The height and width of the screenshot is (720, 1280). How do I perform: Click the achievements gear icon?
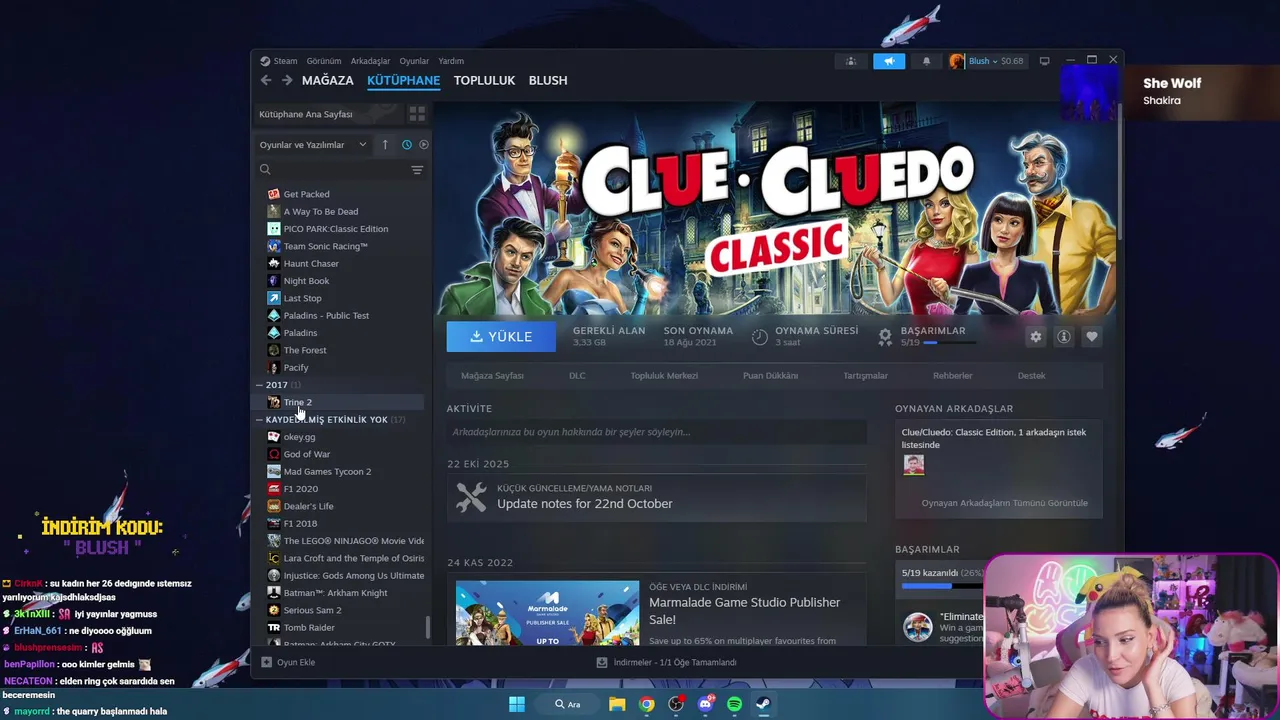pos(885,337)
